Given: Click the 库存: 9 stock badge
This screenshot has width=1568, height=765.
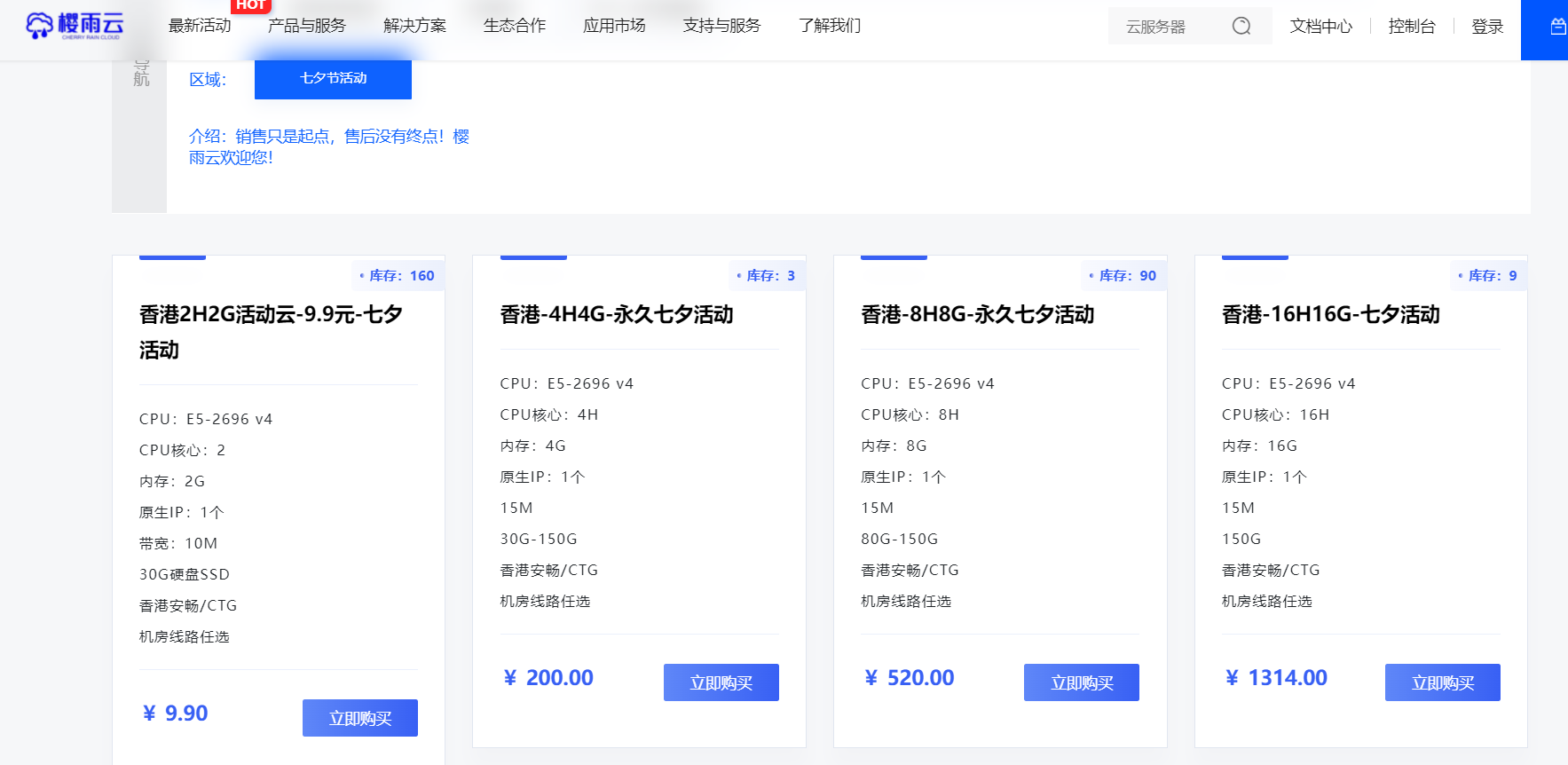Looking at the screenshot, I should [1488, 275].
